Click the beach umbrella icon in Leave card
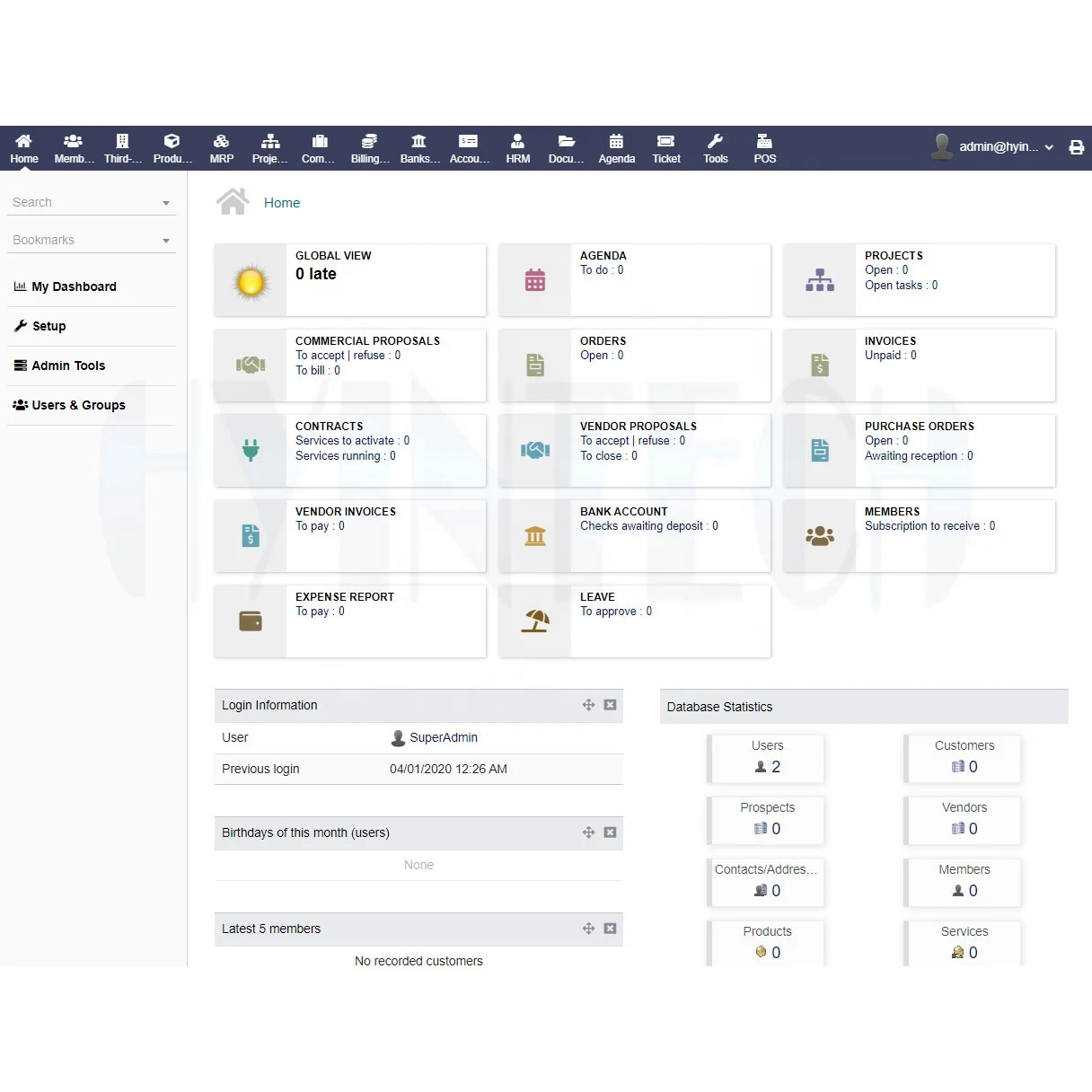 (x=535, y=621)
